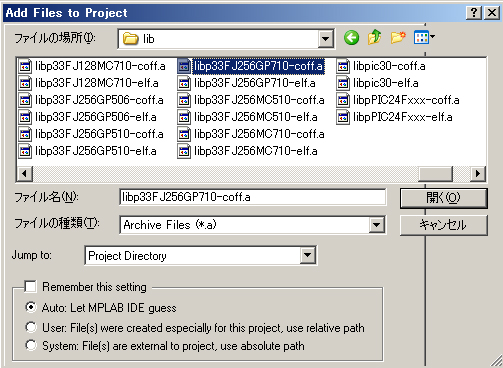Click icon of libp33FJ128MC710-coff.a
This screenshot has height=368, width=503.
coord(25,66)
